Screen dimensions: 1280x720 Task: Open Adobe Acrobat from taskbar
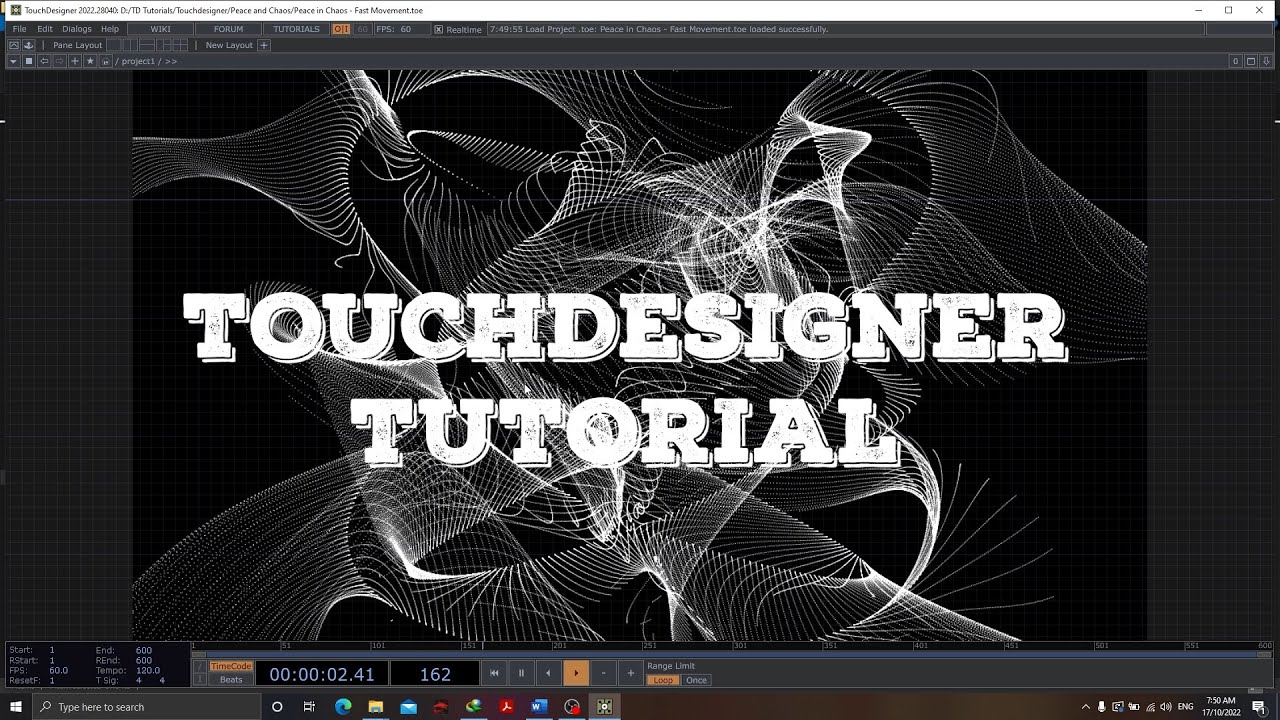pyautogui.click(x=507, y=707)
